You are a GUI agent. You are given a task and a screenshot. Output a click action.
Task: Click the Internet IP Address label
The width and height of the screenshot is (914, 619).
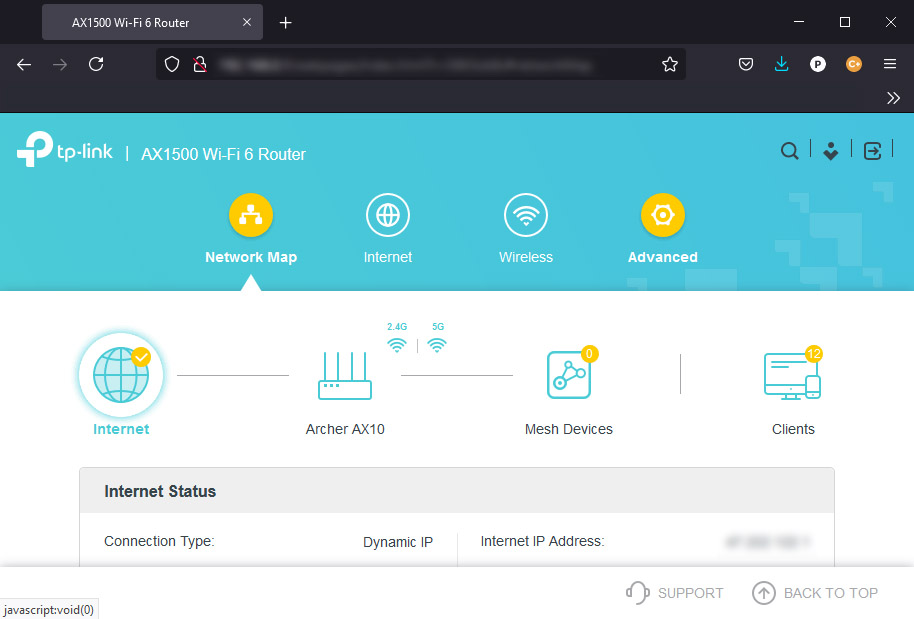coord(542,541)
